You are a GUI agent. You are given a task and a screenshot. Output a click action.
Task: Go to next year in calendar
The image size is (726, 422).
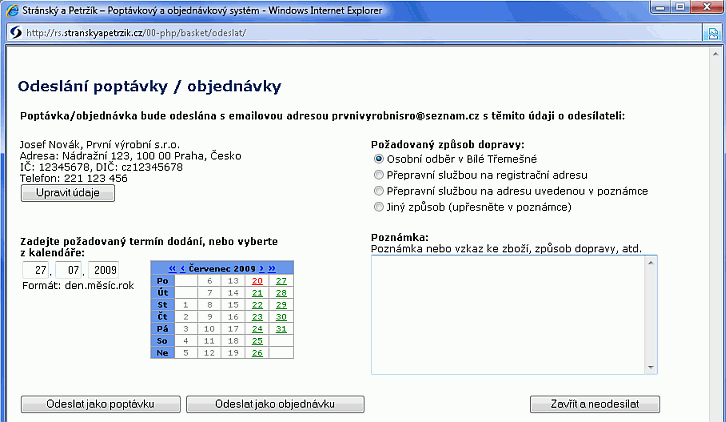[x=272, y=268]
